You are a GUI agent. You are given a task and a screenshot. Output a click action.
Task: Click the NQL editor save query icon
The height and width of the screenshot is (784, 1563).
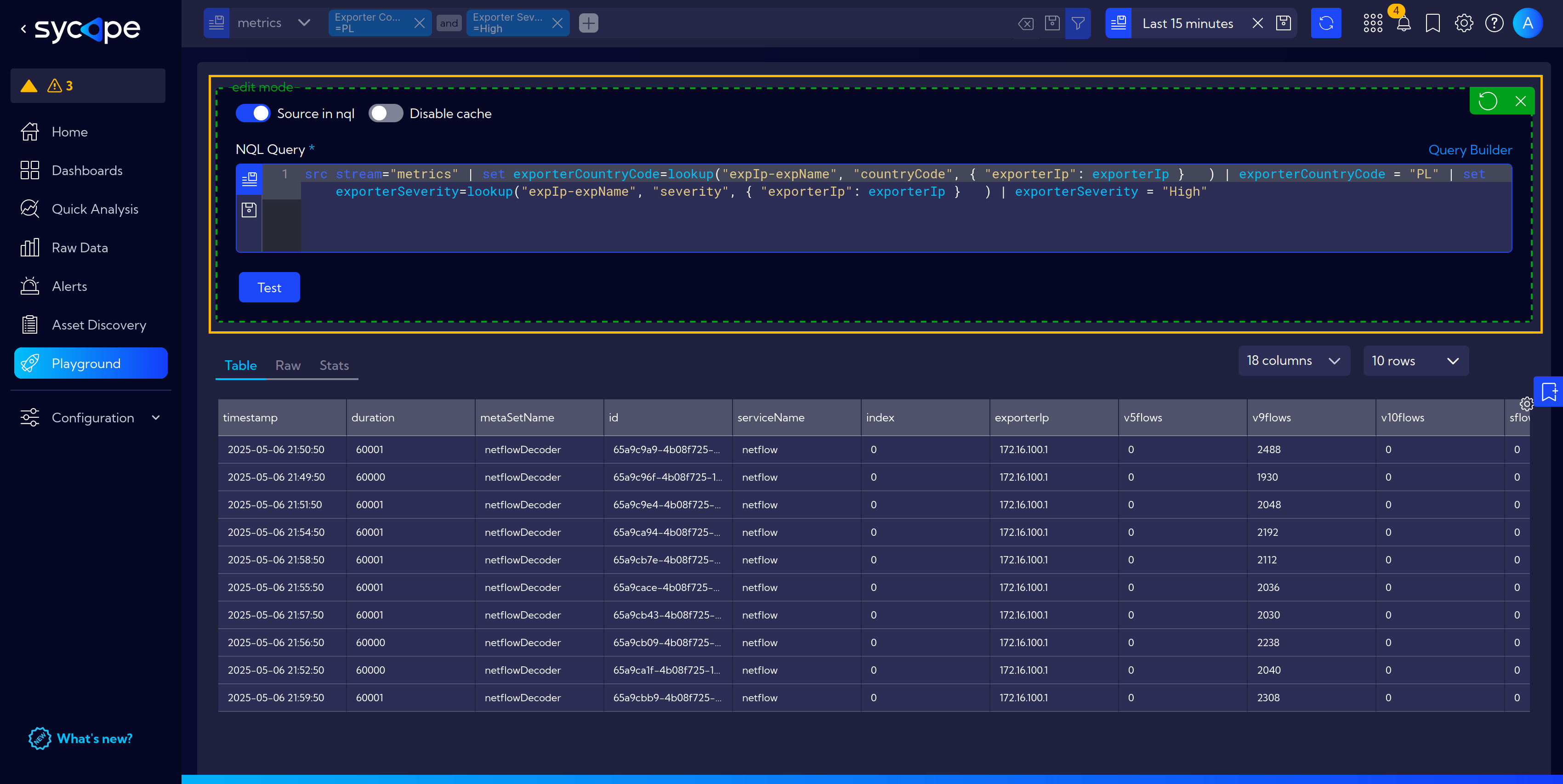click(250, 210)
